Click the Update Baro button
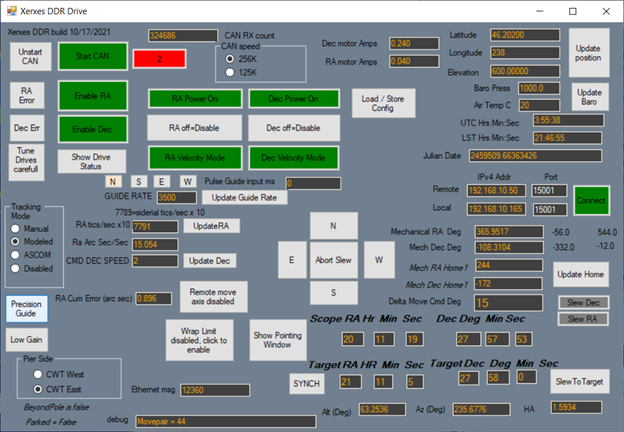624x432 pixels. [x=590, y=97]
